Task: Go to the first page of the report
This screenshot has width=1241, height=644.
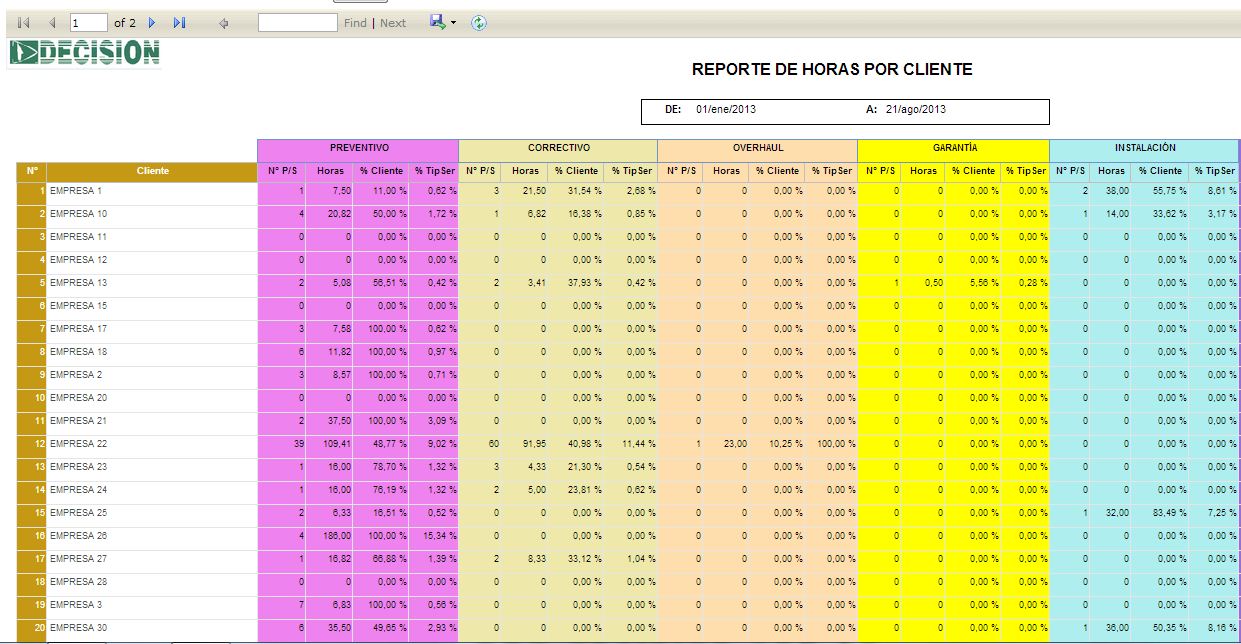Action: [24, 22]
